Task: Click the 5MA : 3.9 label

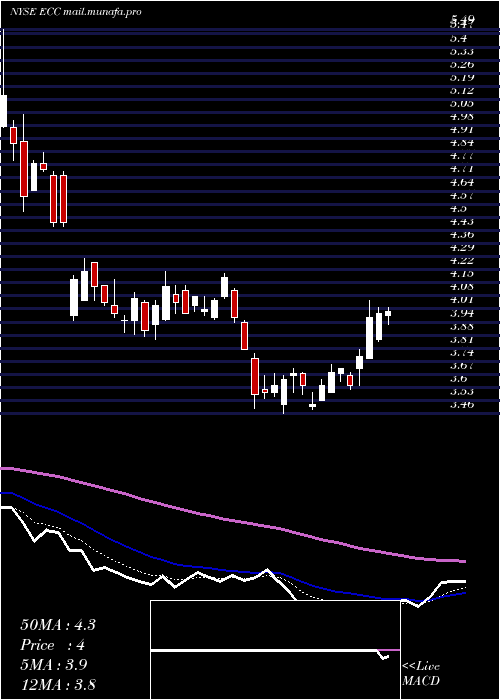Action: pyautogui.click(x=54, y=664)
